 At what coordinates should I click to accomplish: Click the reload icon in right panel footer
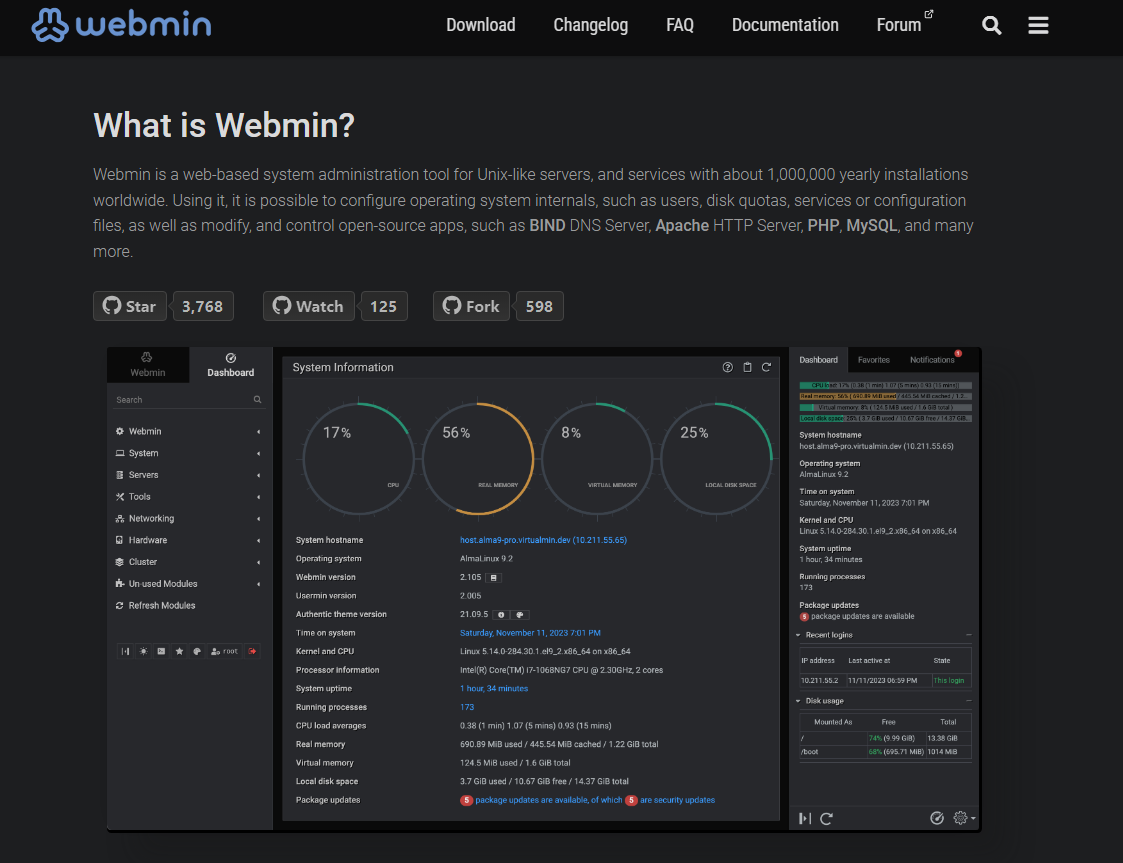pyautogui.click(x=826, y=819)
